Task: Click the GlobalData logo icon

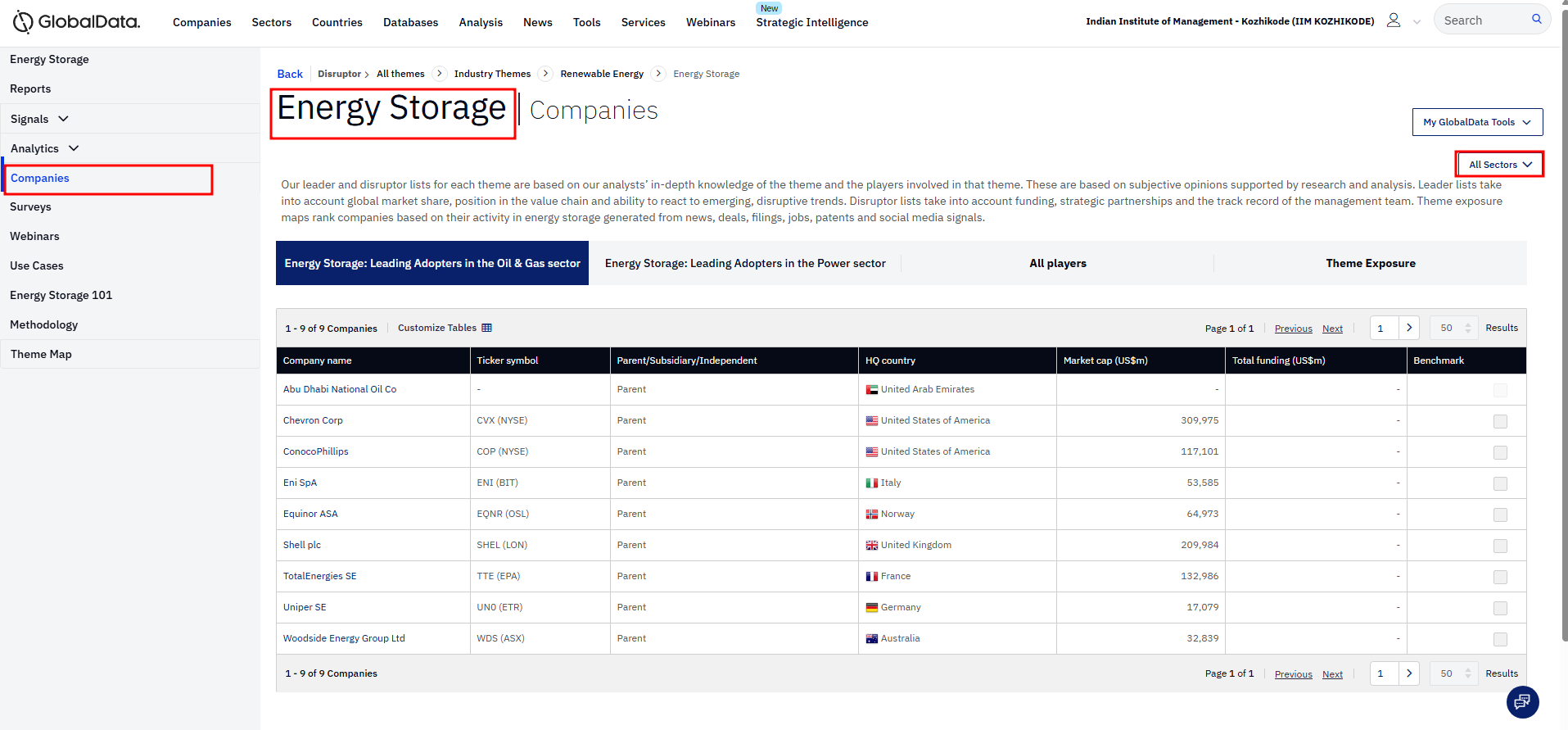Action: click(x=23, y=22)
